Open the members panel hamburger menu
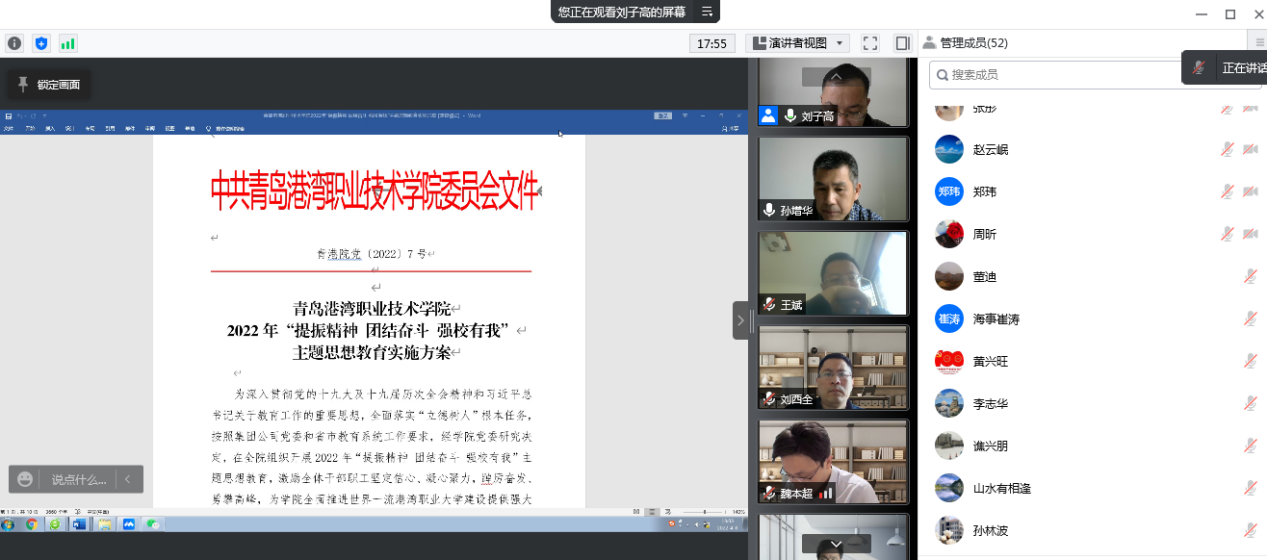Screen dimensions: 1267x560 1259,42
